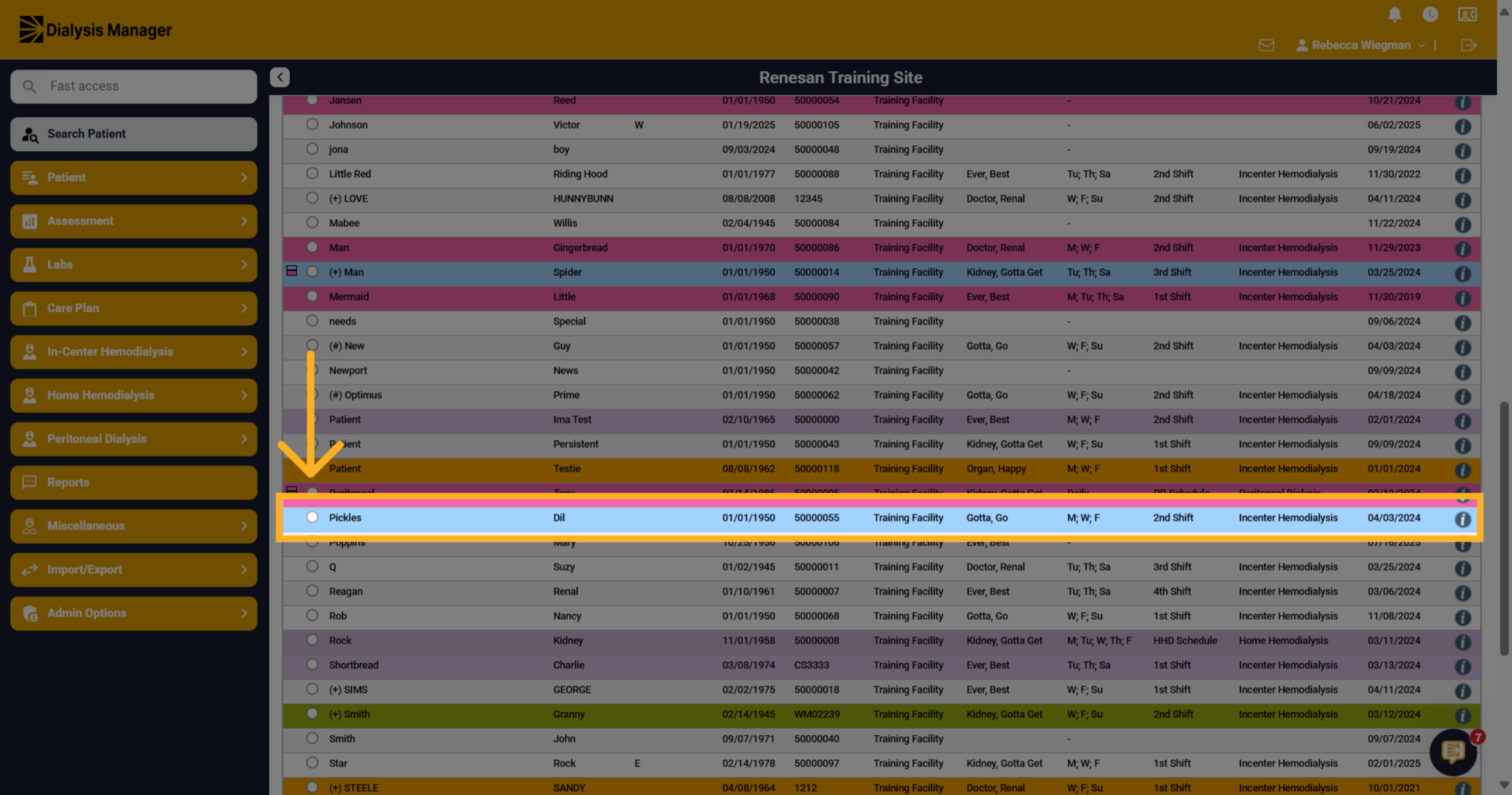Open the Reports menu item

pos(134,483)
